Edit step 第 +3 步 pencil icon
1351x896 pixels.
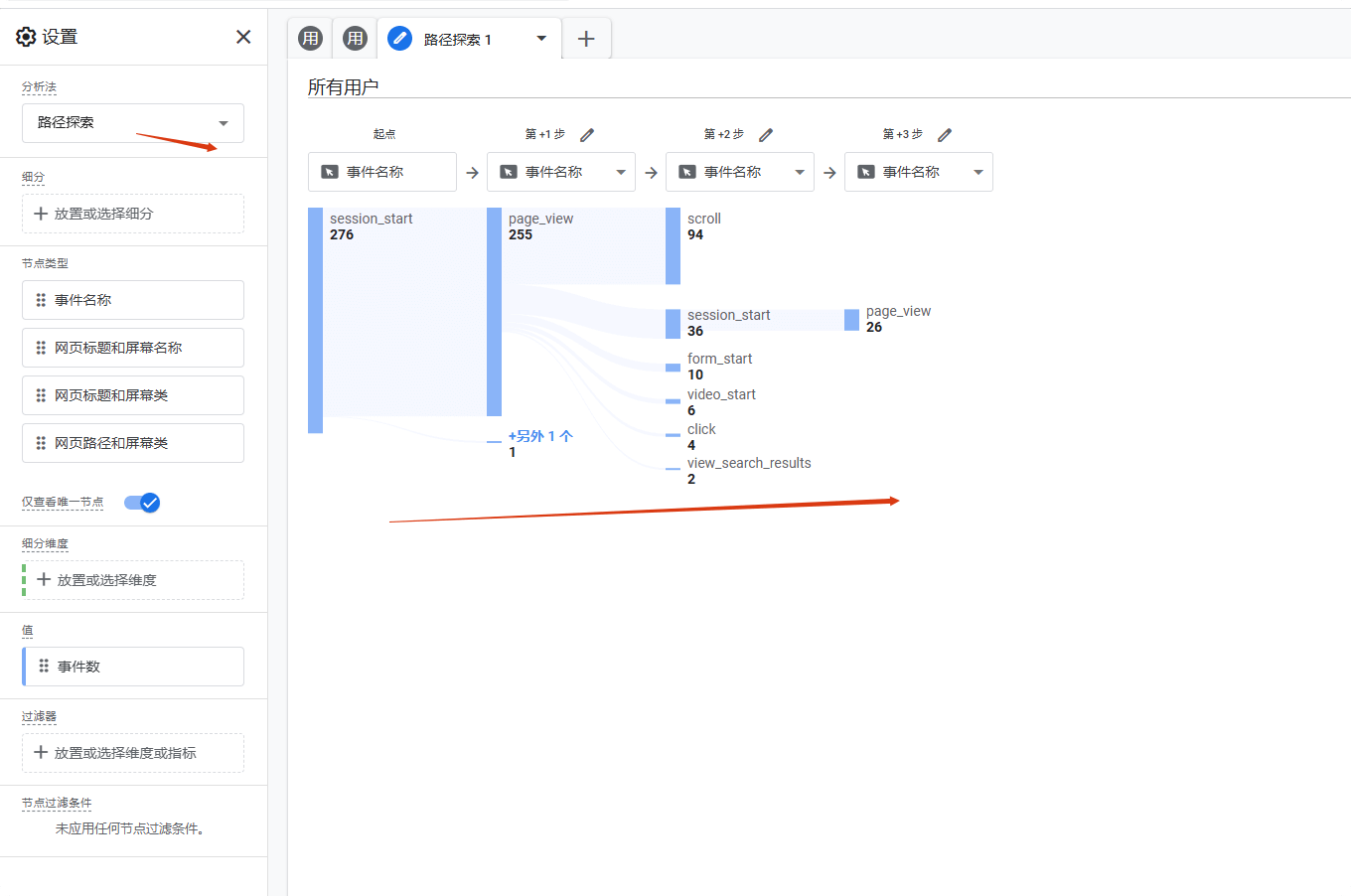pyautogui.click(x=945, y=135)
